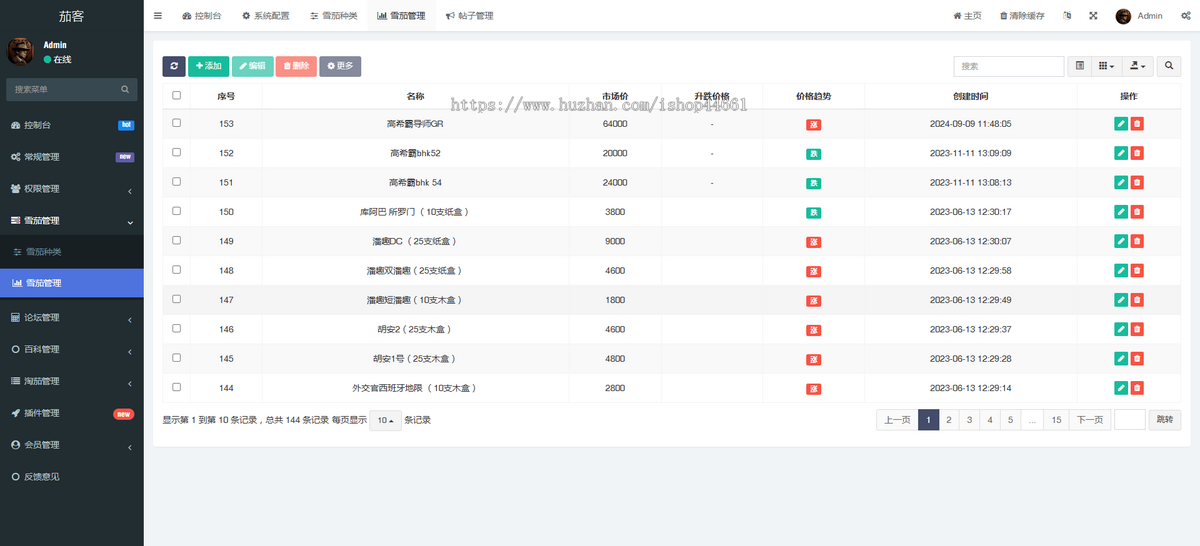
Task: Open the 更多 more actions dropdown button
Action: point(340,66)
